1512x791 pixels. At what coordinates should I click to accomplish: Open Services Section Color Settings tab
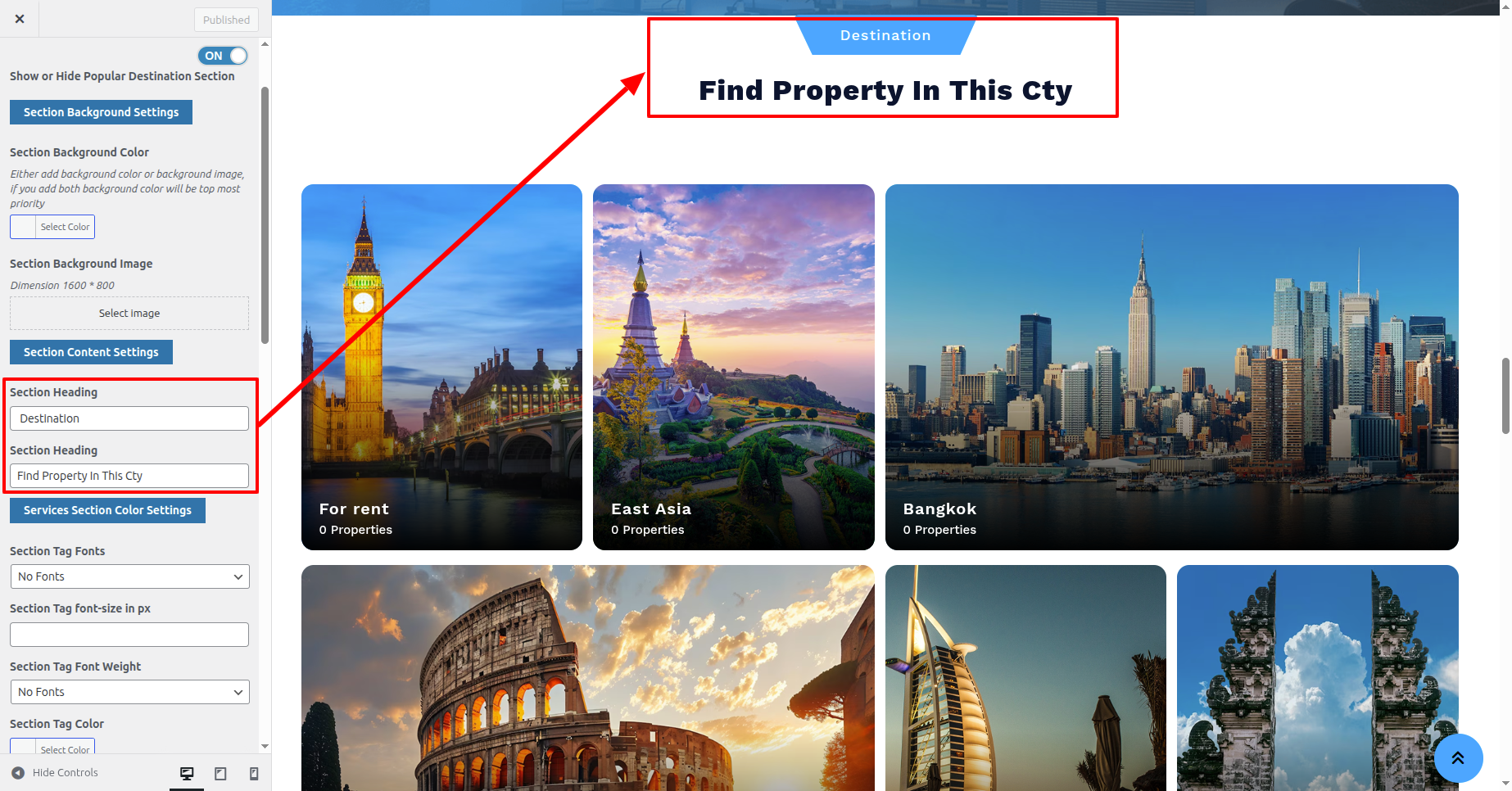coord(107,510)
